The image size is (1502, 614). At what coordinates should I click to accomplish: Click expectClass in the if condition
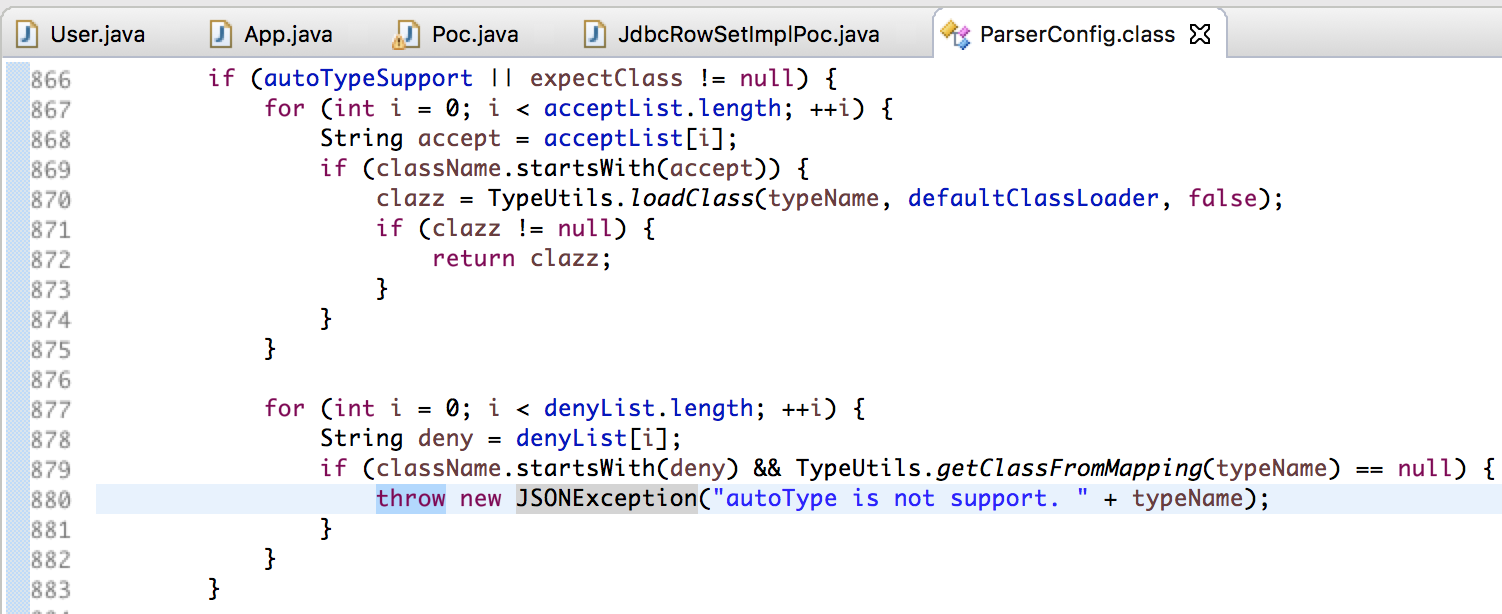click(607, 78)
